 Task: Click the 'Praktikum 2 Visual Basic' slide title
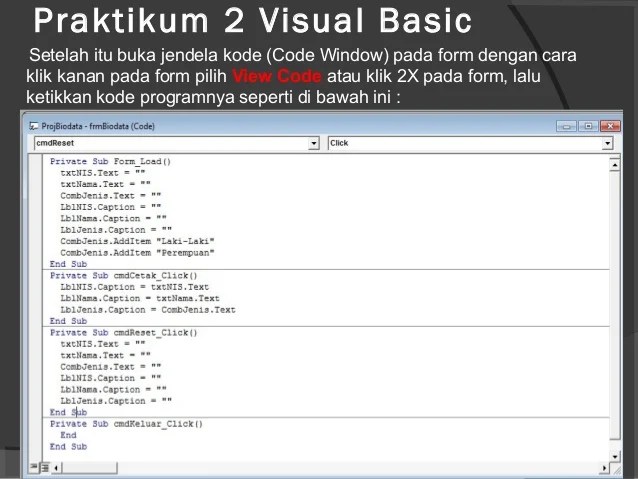[x=252, y=21]
